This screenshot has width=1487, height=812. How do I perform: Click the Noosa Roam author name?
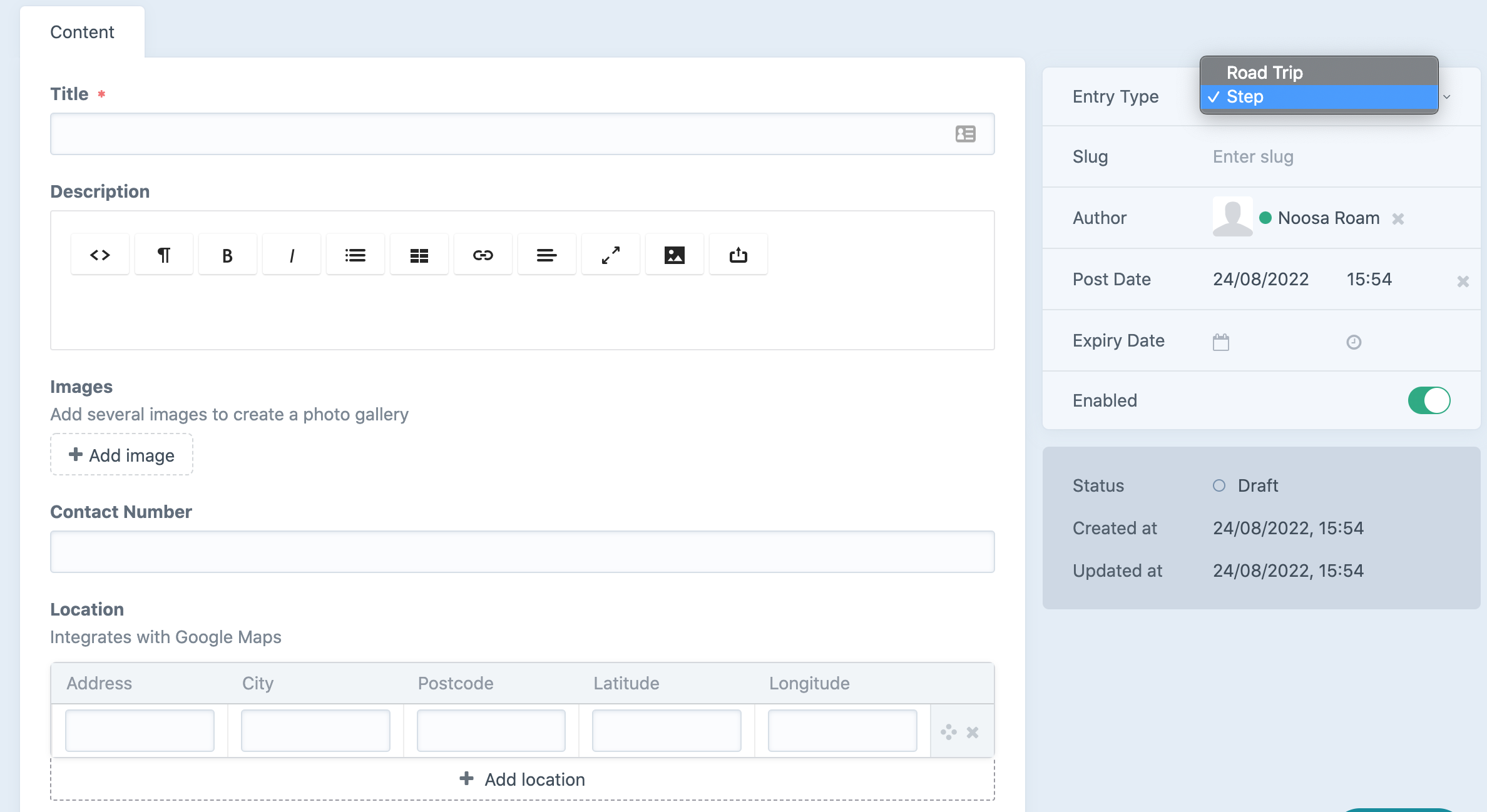[x=1329, y=218]
